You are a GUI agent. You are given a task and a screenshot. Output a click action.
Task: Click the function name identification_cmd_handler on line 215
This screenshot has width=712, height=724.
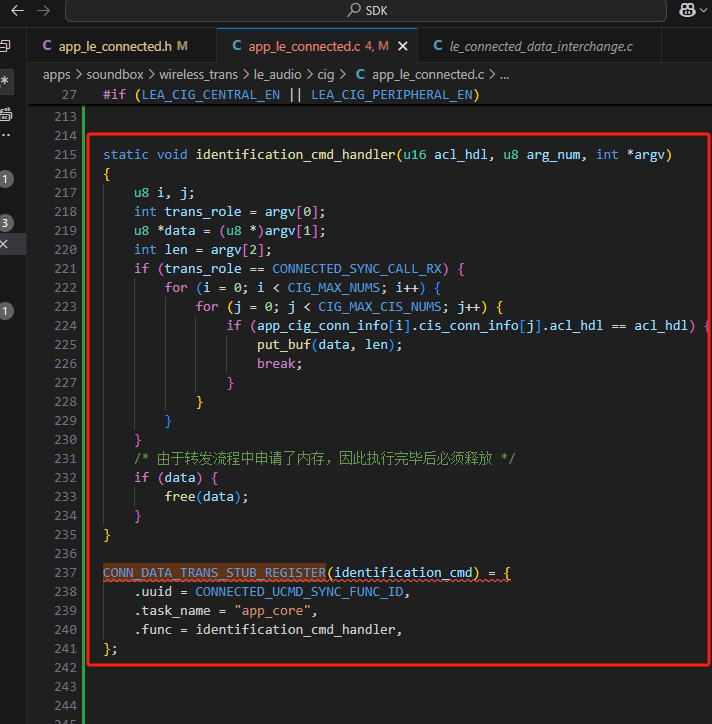(x=296, y=154)
